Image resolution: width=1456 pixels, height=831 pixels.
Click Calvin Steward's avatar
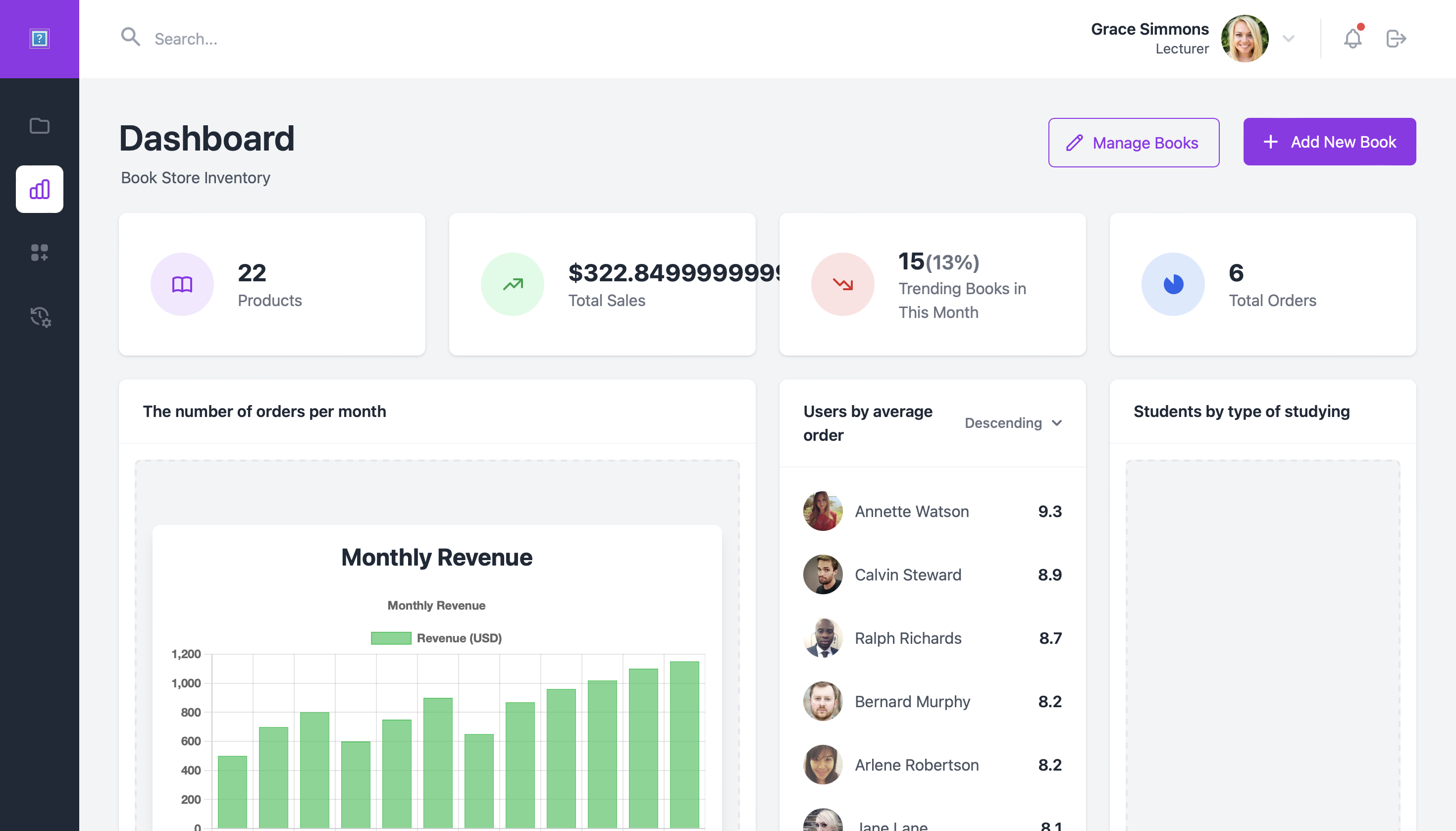(x=823, y=575)
